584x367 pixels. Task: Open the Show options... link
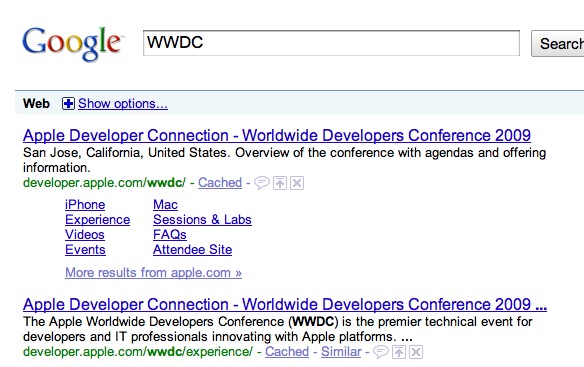click(123, 104)
